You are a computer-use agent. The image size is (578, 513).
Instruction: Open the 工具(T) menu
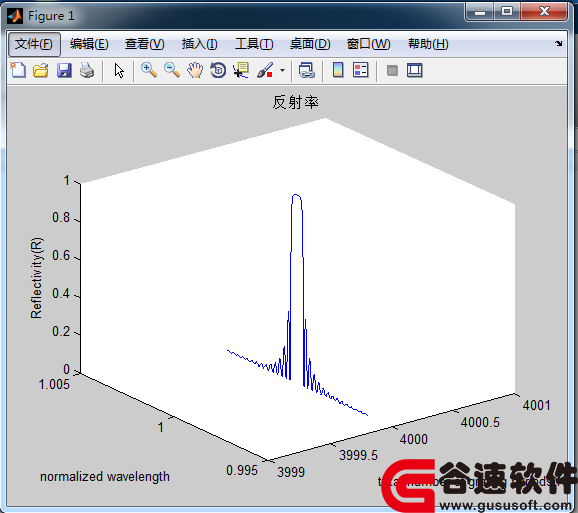[254, 44]
